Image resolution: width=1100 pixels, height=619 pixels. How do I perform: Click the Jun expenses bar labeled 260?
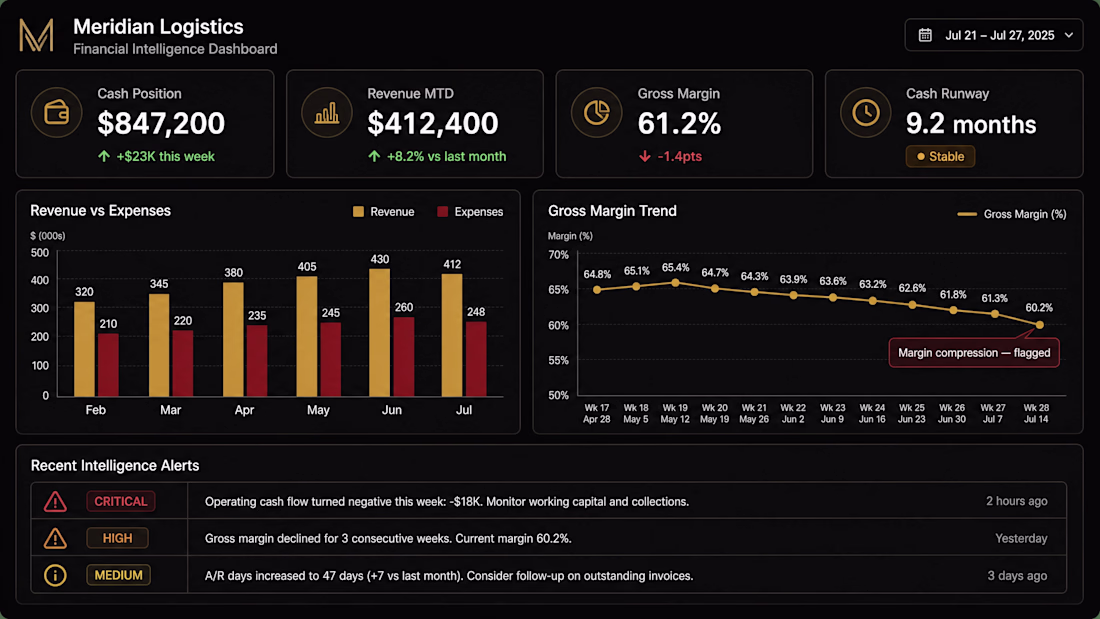point(403,357)
